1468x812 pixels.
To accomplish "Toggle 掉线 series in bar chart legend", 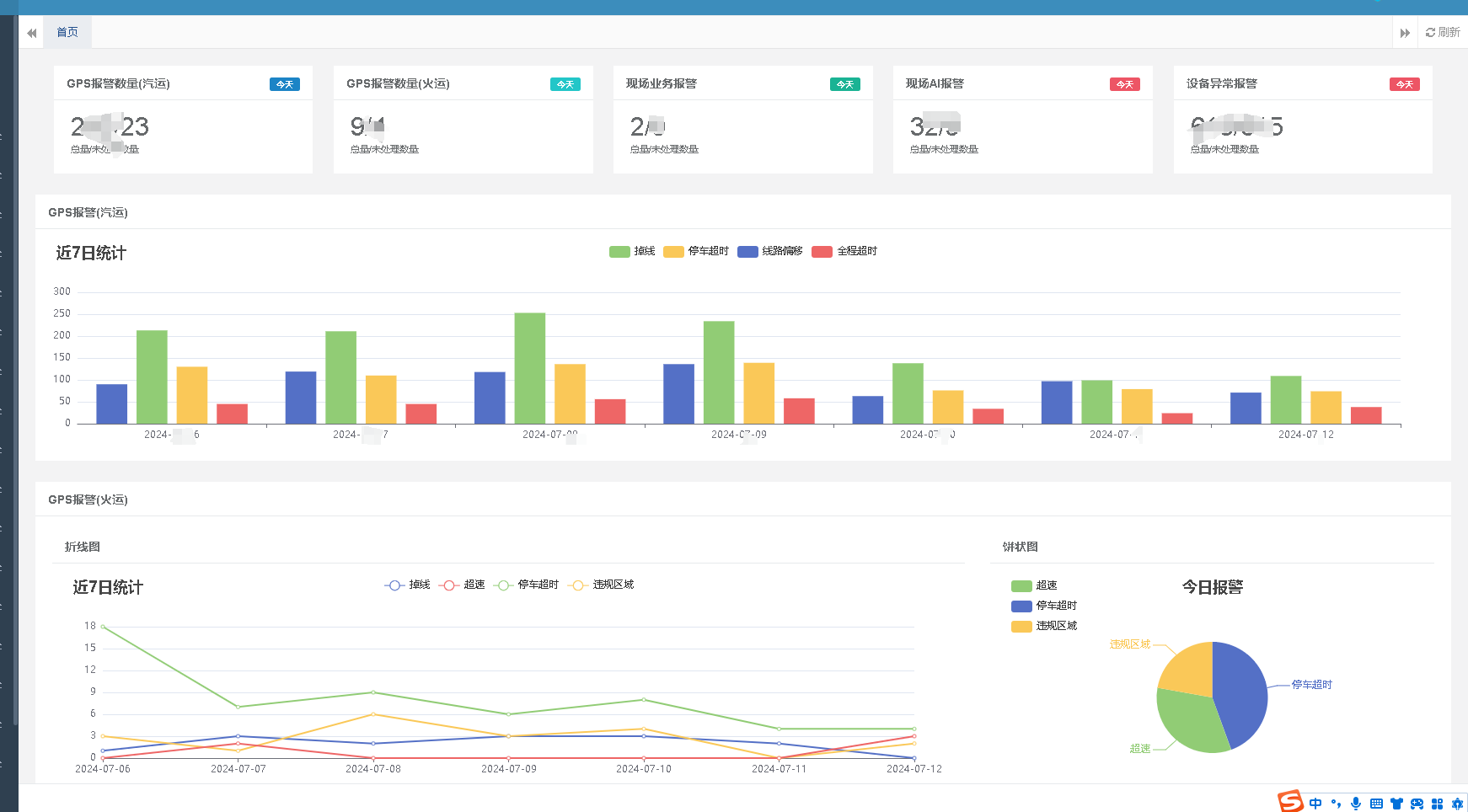I will pyautogui.click(x=632, y=251).
